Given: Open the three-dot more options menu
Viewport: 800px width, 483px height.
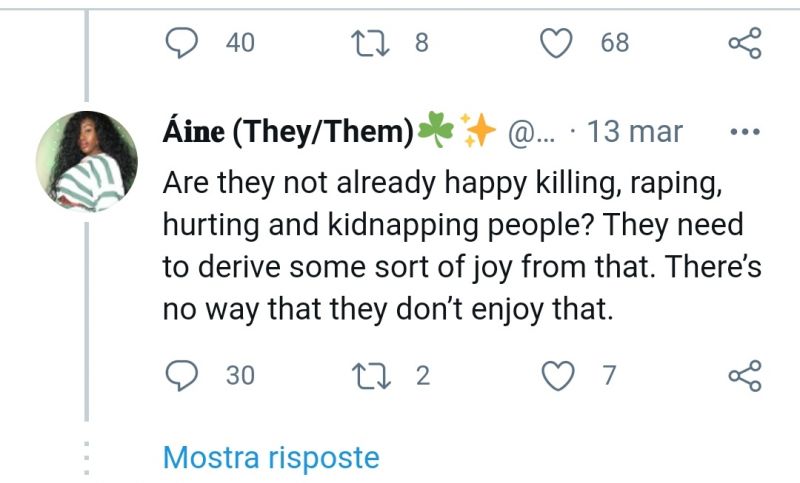Looking at the screenshot, I should (x=746, y=132).
